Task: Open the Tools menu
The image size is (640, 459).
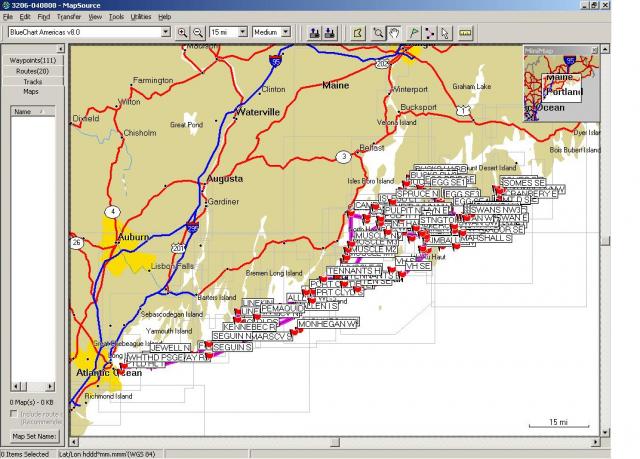Action: [x=116, y=17]
